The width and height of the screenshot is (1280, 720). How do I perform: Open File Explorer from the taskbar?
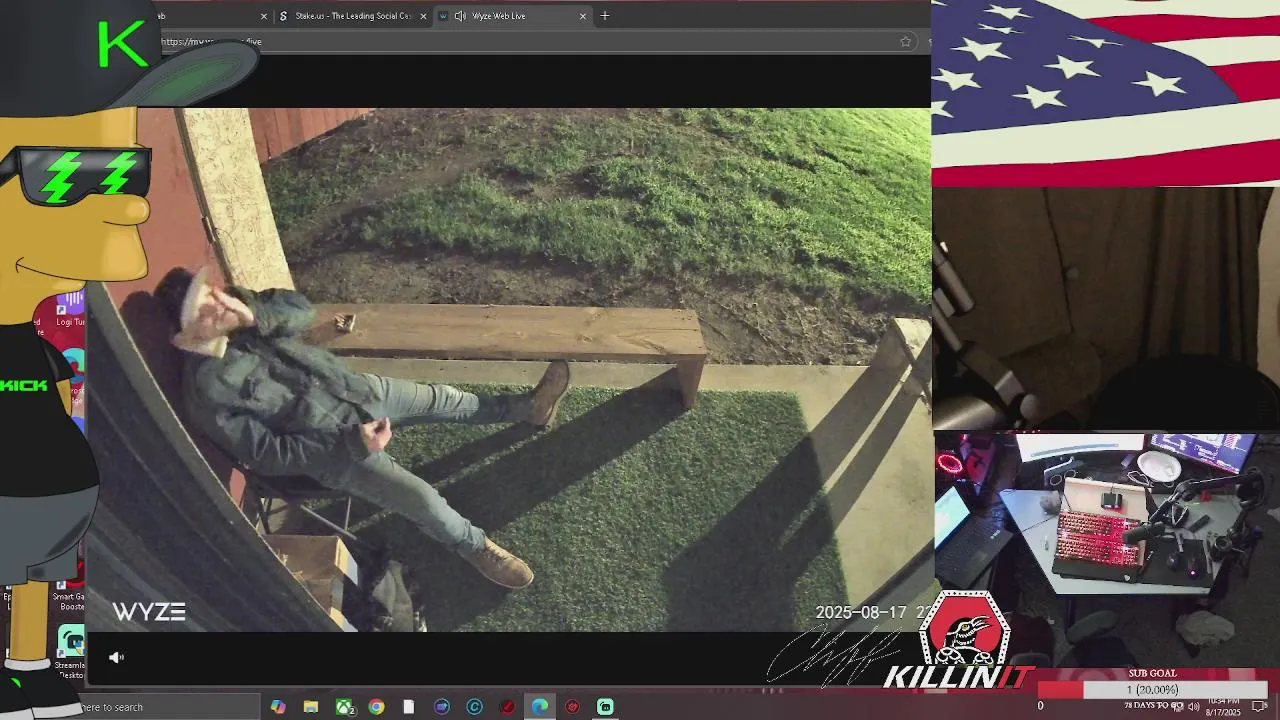click(x=311, y=707)
